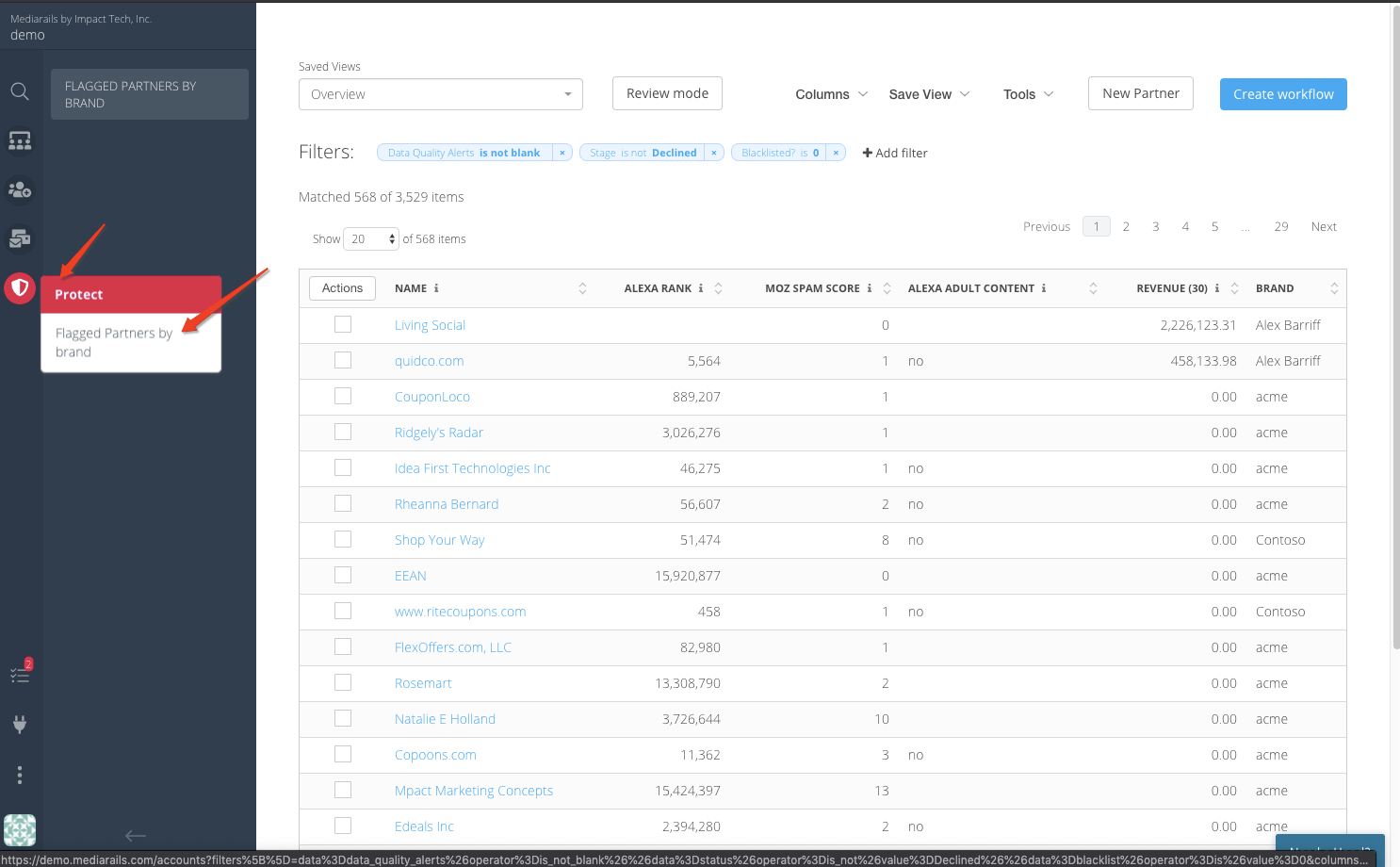Open the search icon in sidebar
The height and width of the screenshot is (867, 1400).
tap(20, 91)
